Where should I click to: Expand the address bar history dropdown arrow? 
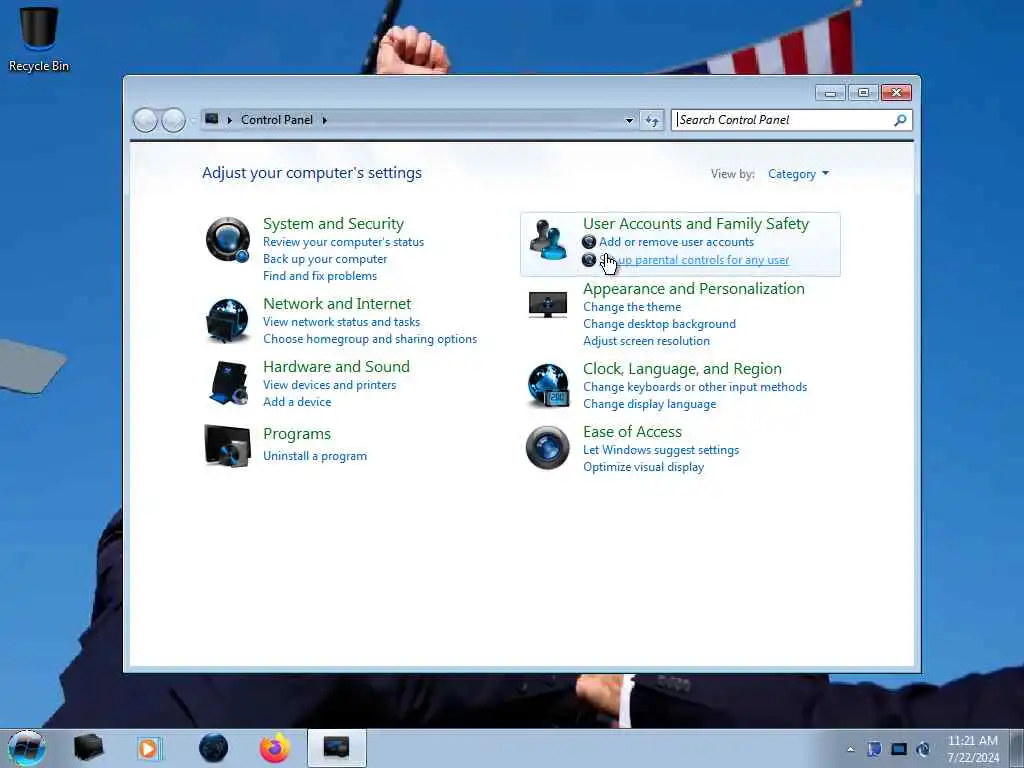pyautogui.click(x=629, y=120)
